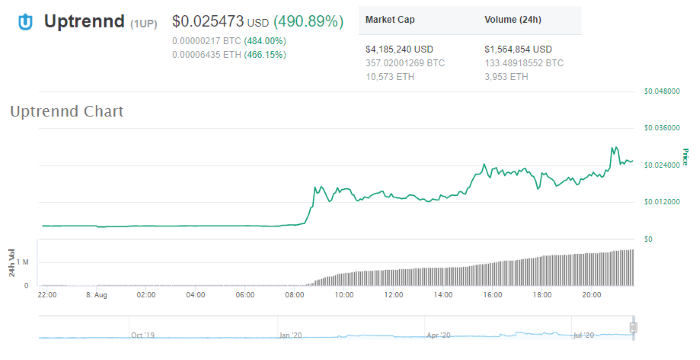Click the right range slider handle
The image size is (700, 360).
click(633, 327)
